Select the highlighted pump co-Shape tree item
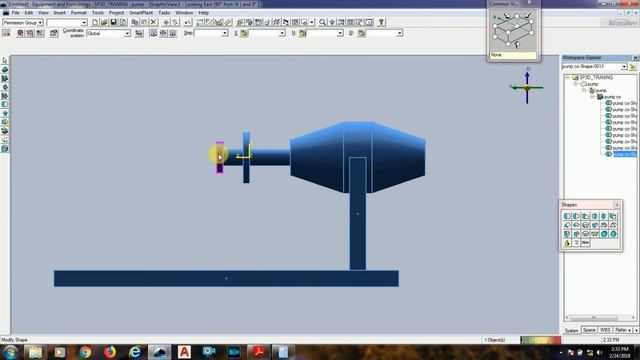The image size is (640, 360). pos(624,154)
